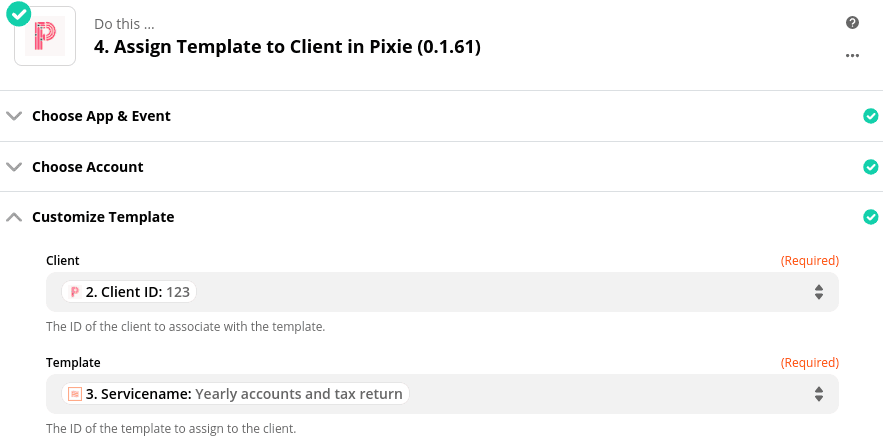The height and width of the screenshot is (439, 883).
Task: Collapse the Customize Template section
Action: (x=14, y=217)
